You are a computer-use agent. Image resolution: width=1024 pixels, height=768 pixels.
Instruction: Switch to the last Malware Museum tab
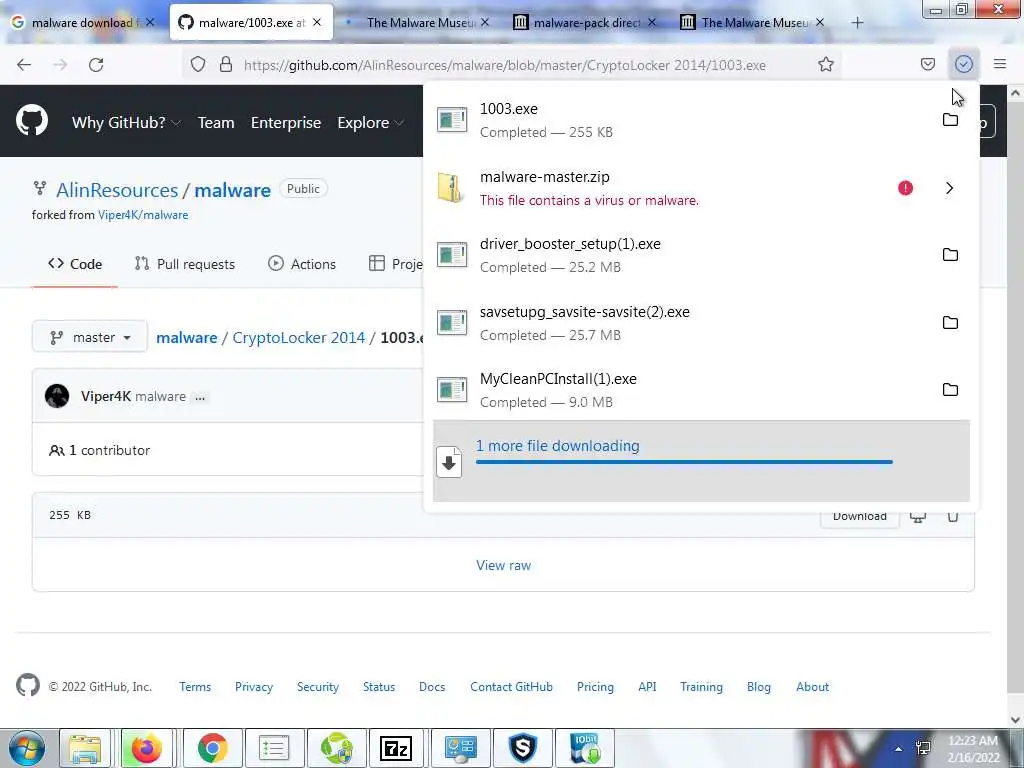click(751, 23)
